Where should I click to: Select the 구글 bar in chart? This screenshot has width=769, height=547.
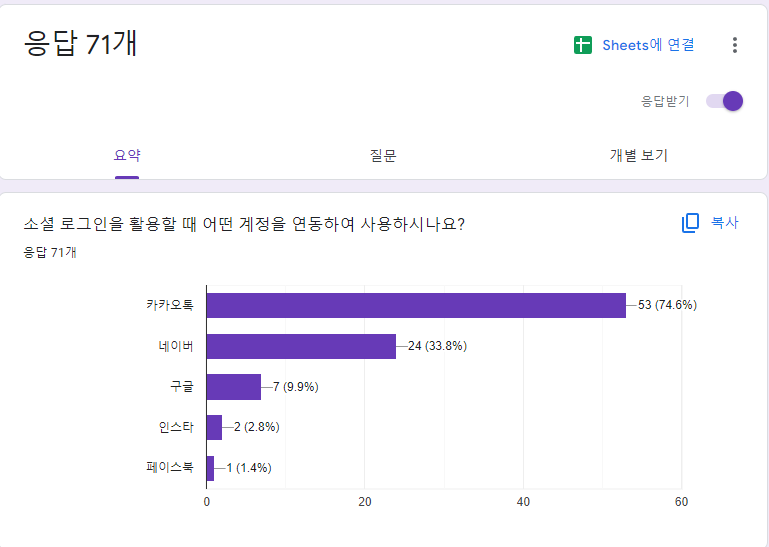pos(234,387)
